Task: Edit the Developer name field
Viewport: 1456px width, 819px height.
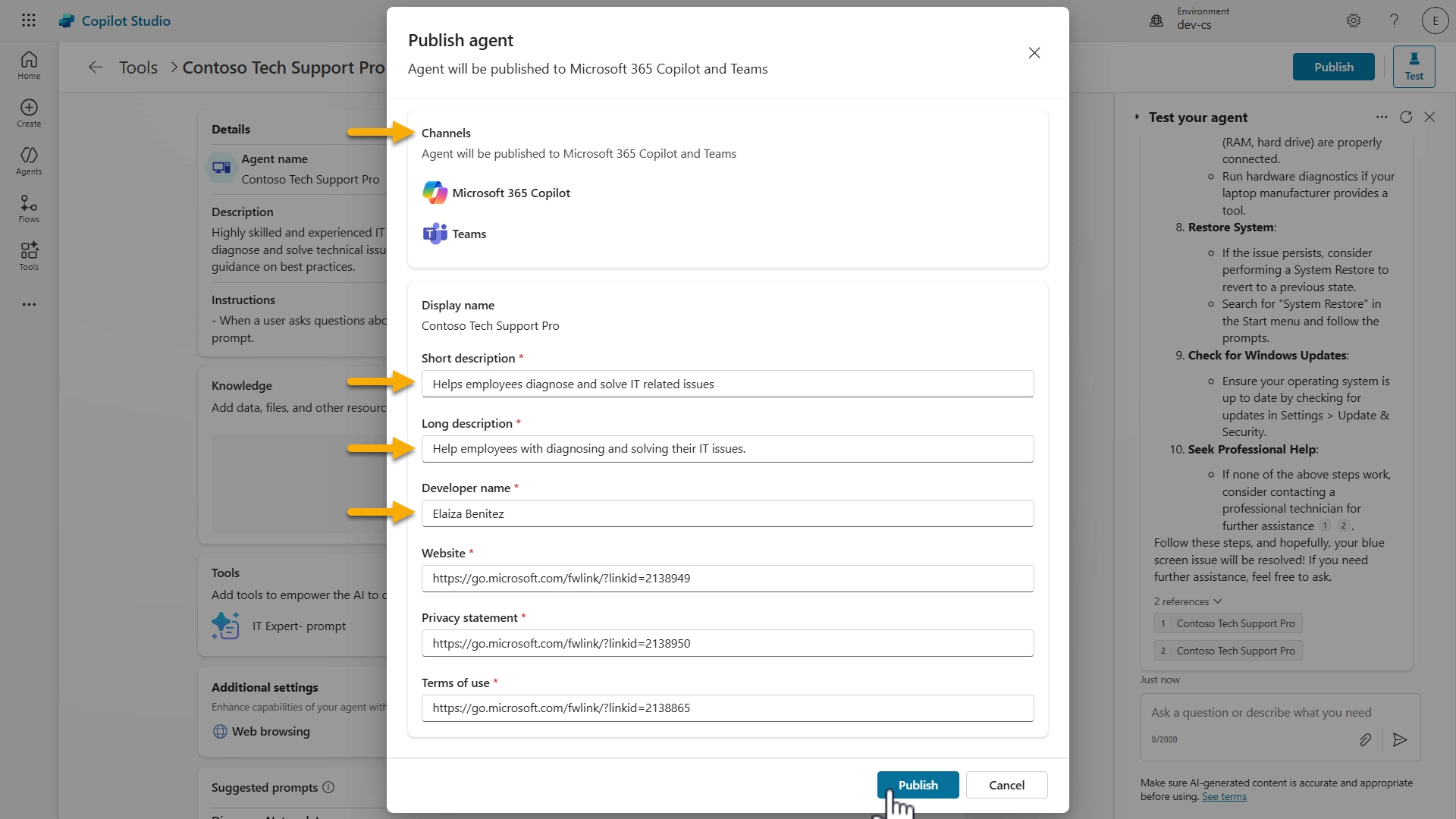Action: point(727,513)
